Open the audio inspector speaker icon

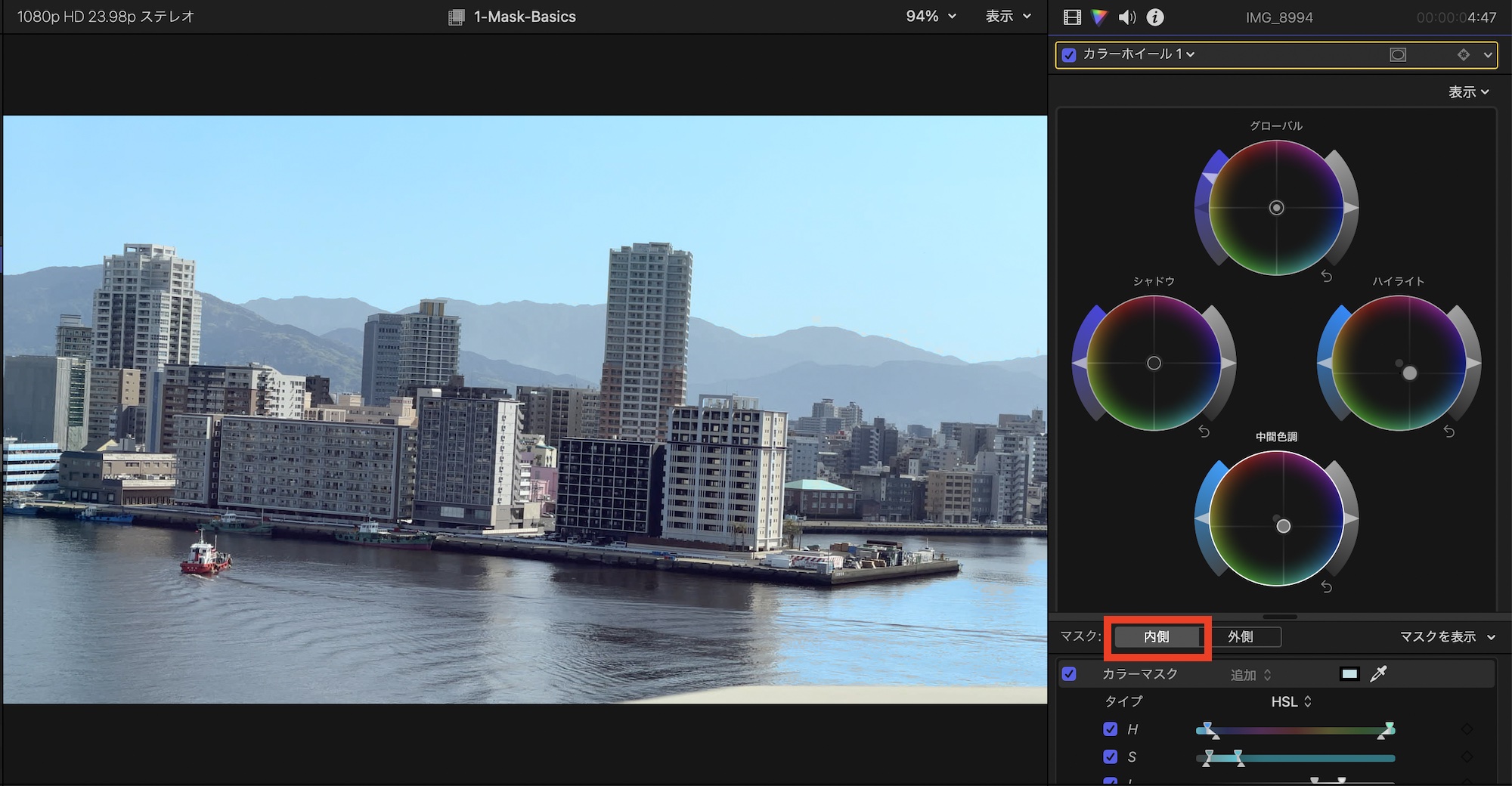pyautogui.click(x=1127, y=17)
